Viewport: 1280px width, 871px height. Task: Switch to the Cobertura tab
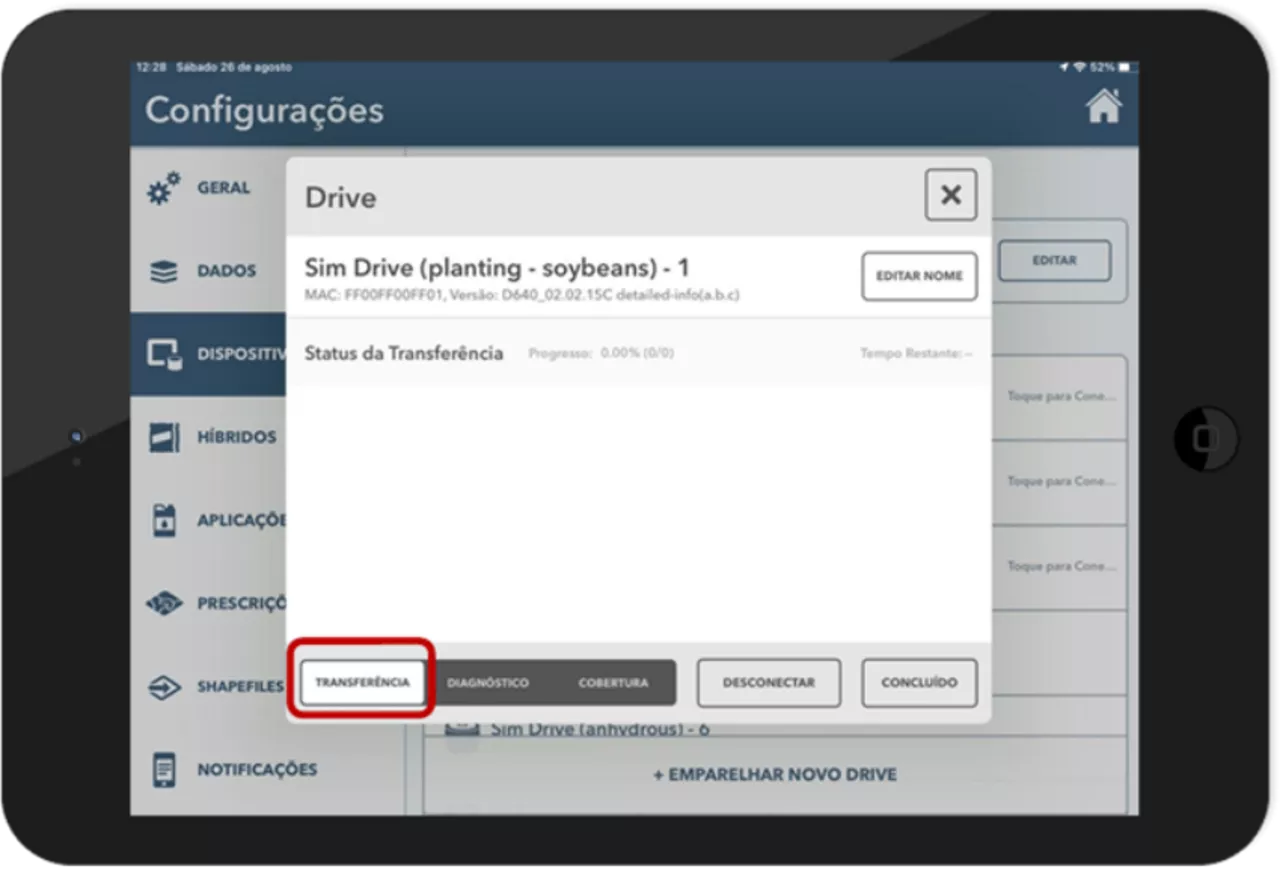click(613, 683)
